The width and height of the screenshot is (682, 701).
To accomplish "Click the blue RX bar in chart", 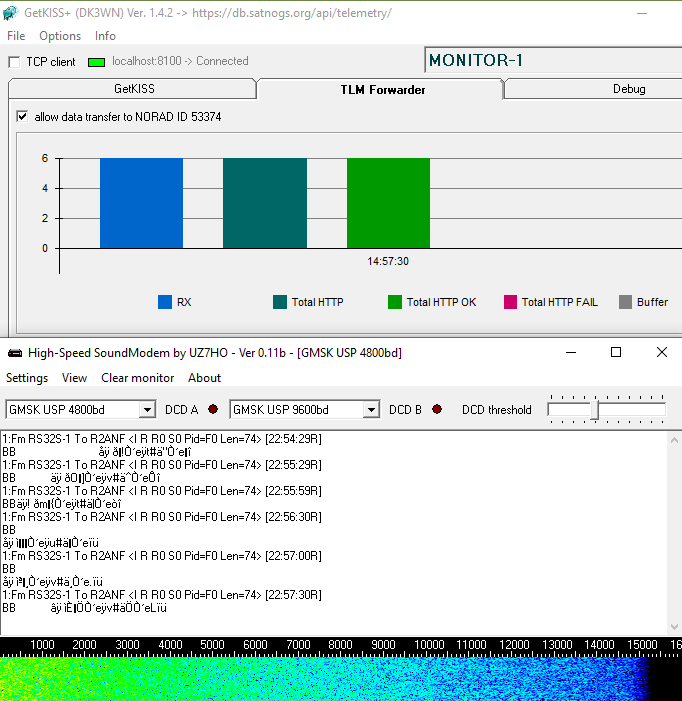I will click(141, 203).
